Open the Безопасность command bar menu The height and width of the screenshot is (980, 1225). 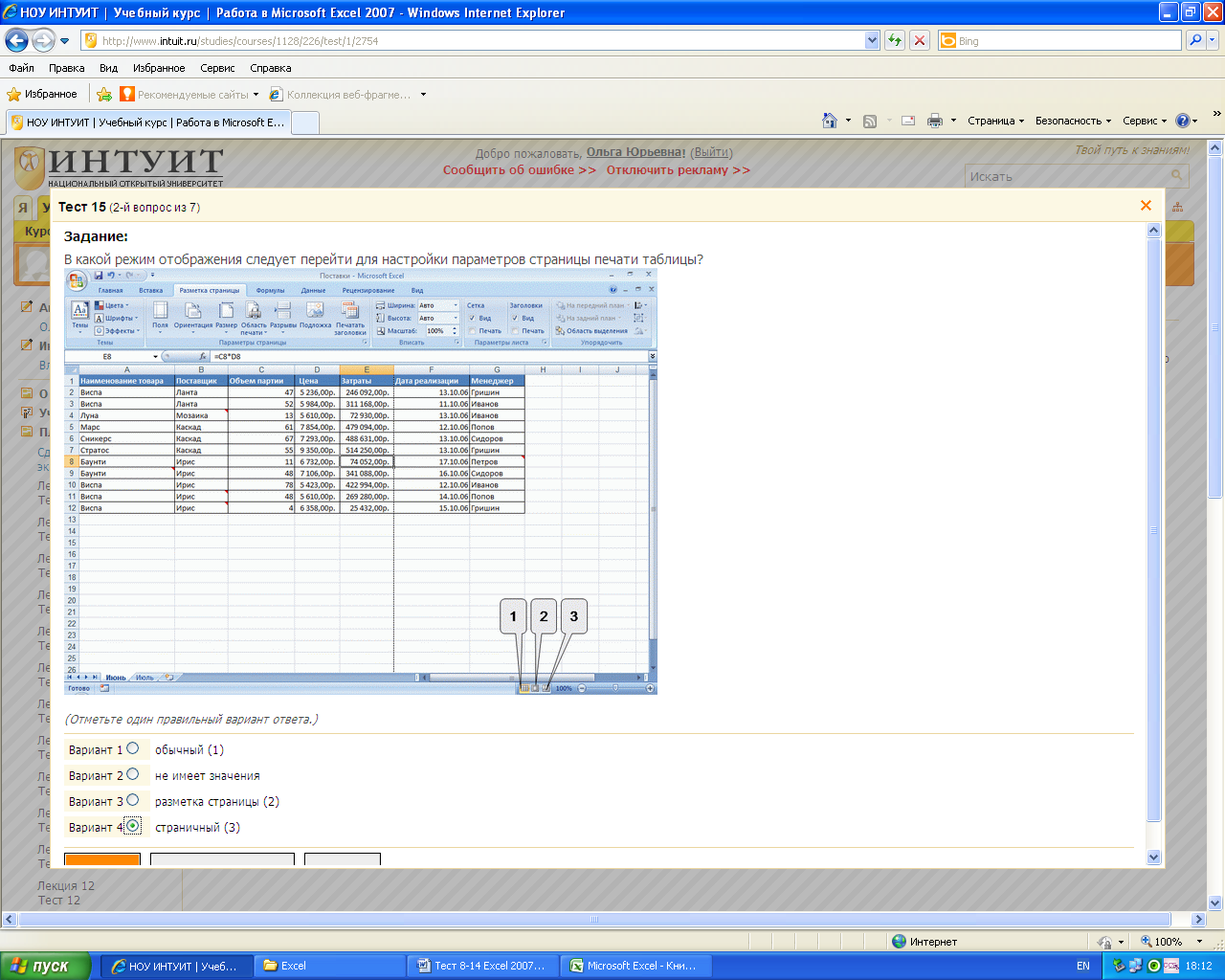tap(1073, 121)
